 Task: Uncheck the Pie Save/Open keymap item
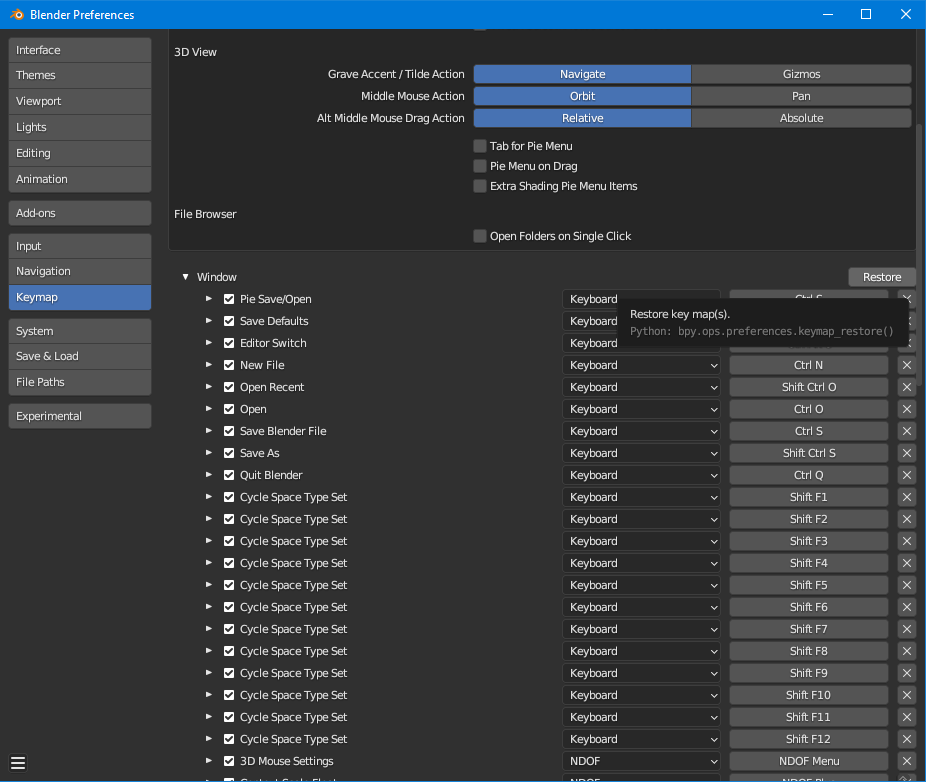point(229,299)
